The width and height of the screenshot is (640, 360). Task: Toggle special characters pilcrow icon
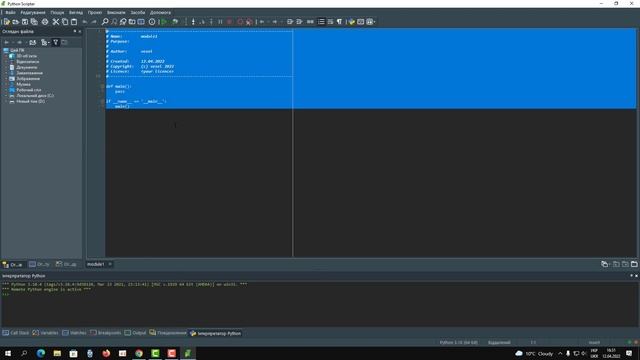[x=340, y=22]
